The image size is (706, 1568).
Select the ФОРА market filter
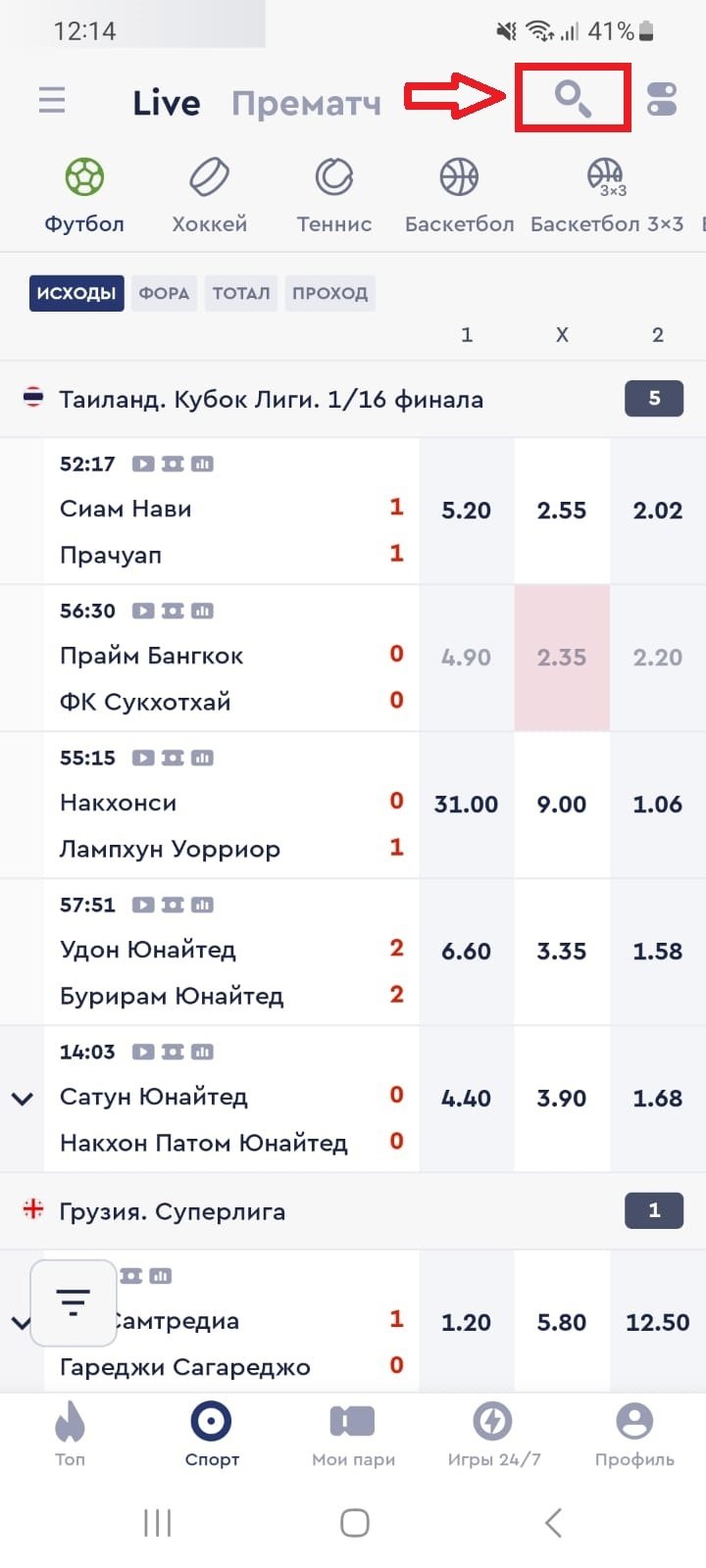point(164,293)
